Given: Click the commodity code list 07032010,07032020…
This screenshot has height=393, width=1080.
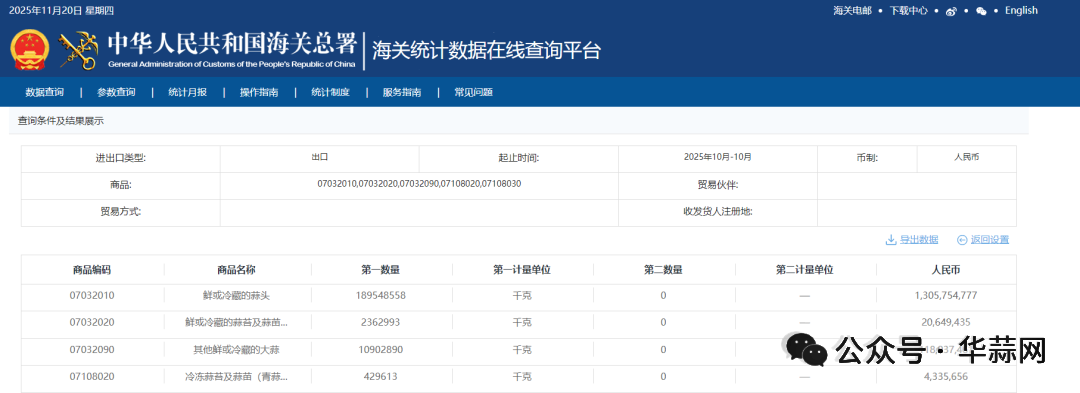Looking at the screenshot, I should (x=419, y=184).
